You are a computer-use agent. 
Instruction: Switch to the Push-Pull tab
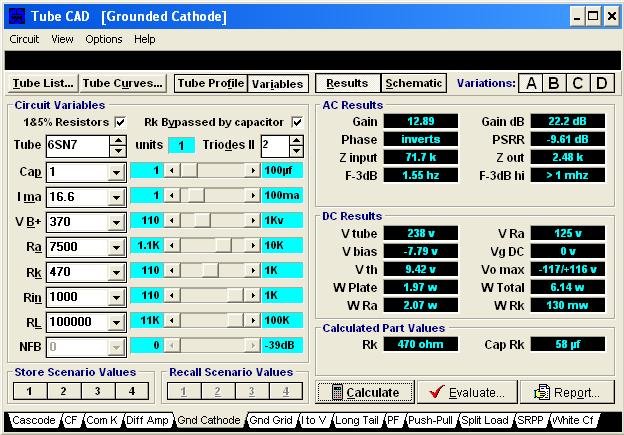(431, 420)
